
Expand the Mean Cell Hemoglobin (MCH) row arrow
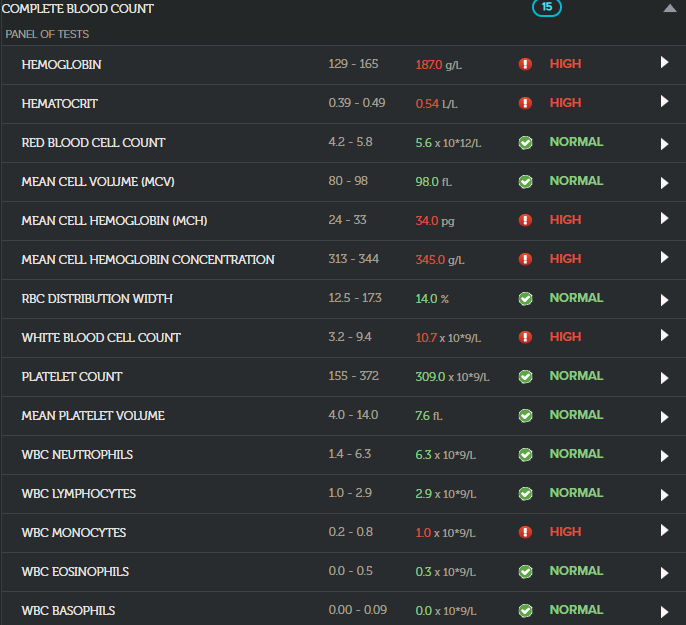click(664, 219)
